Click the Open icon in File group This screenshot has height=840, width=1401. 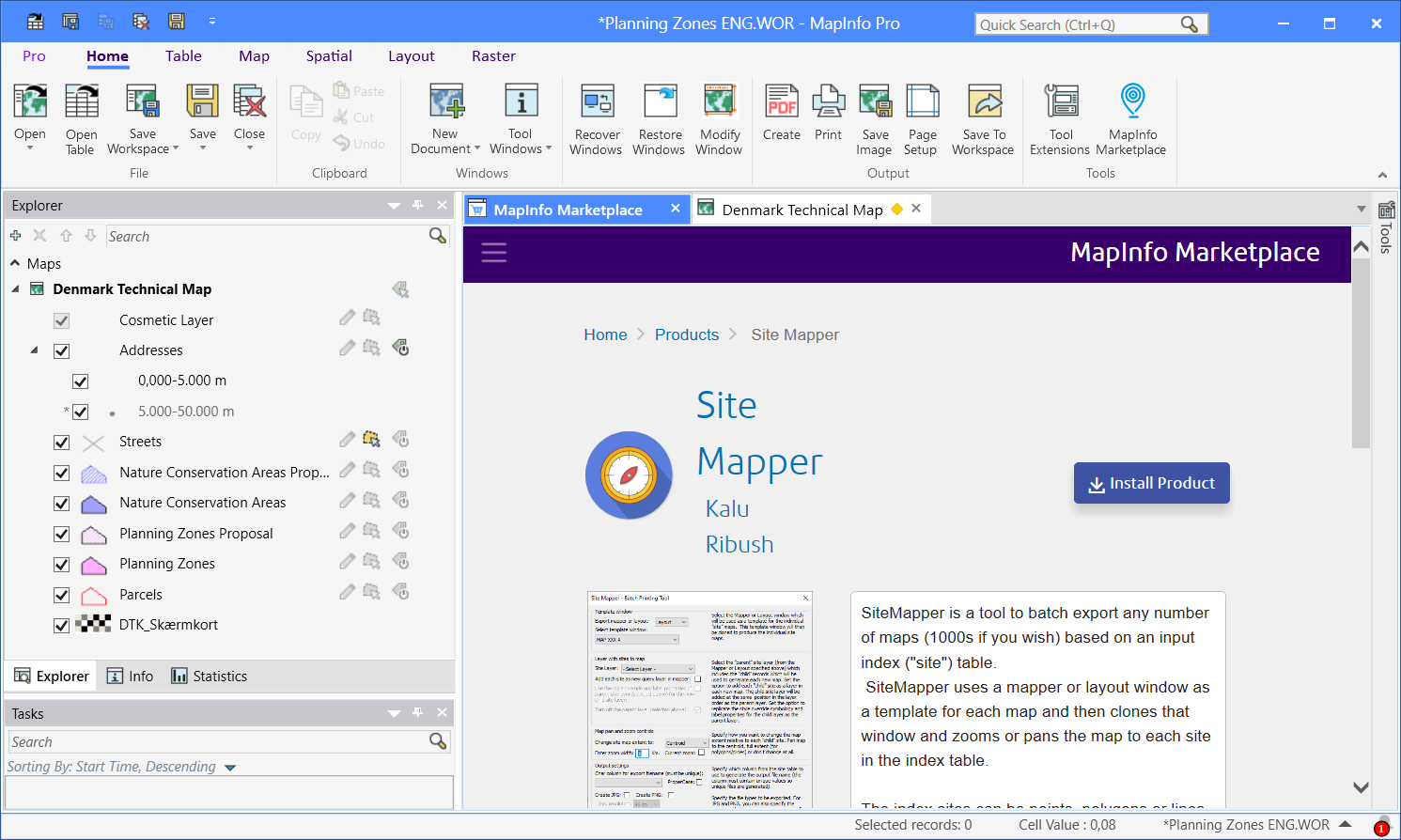click(30, 101)
